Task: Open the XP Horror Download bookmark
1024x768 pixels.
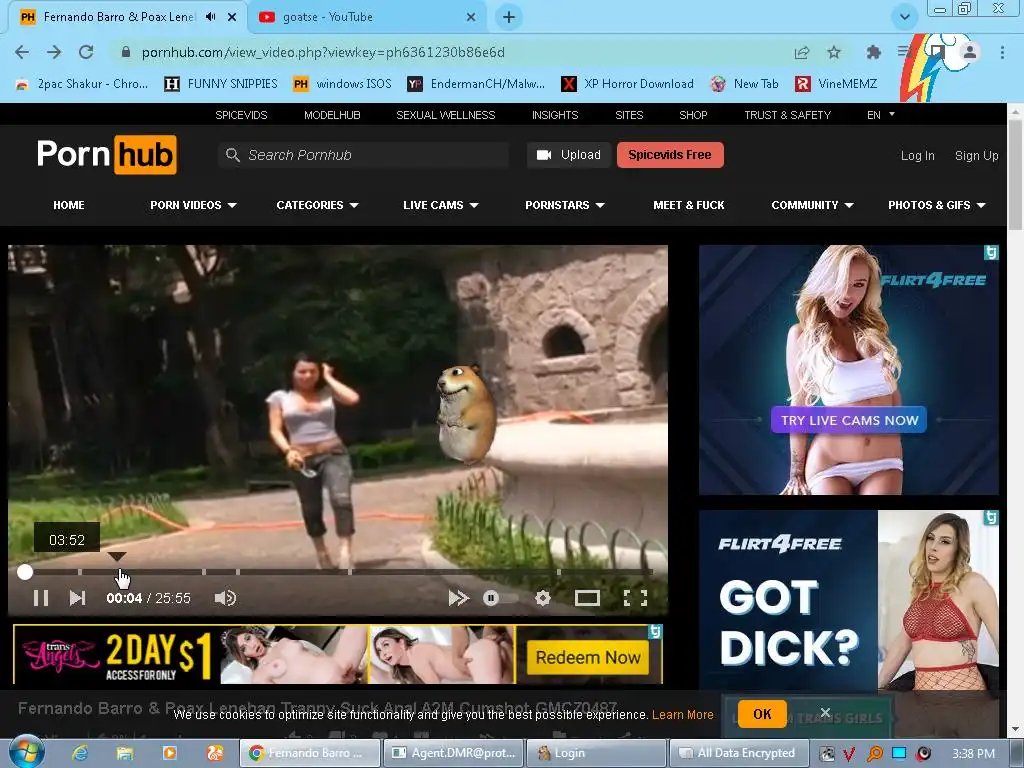Action: pyautogui.click(x=628, y=84)
